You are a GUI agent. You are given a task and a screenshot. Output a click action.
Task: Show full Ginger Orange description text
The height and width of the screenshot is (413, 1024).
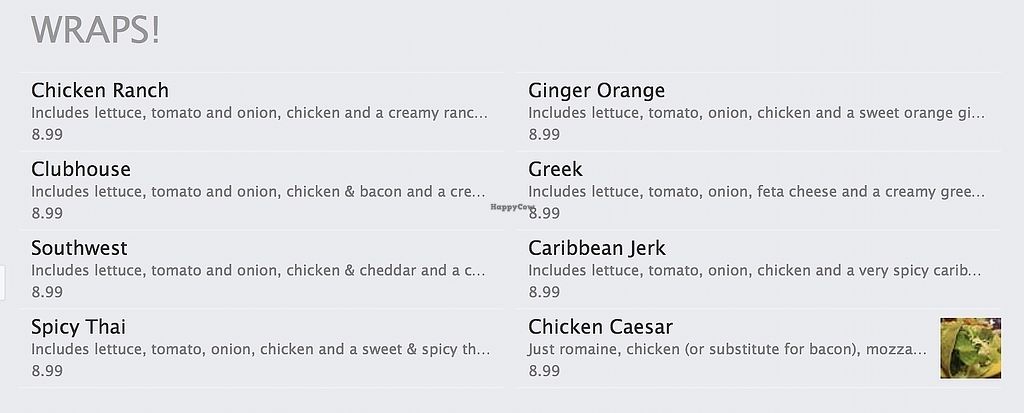[x=757, y=113]
